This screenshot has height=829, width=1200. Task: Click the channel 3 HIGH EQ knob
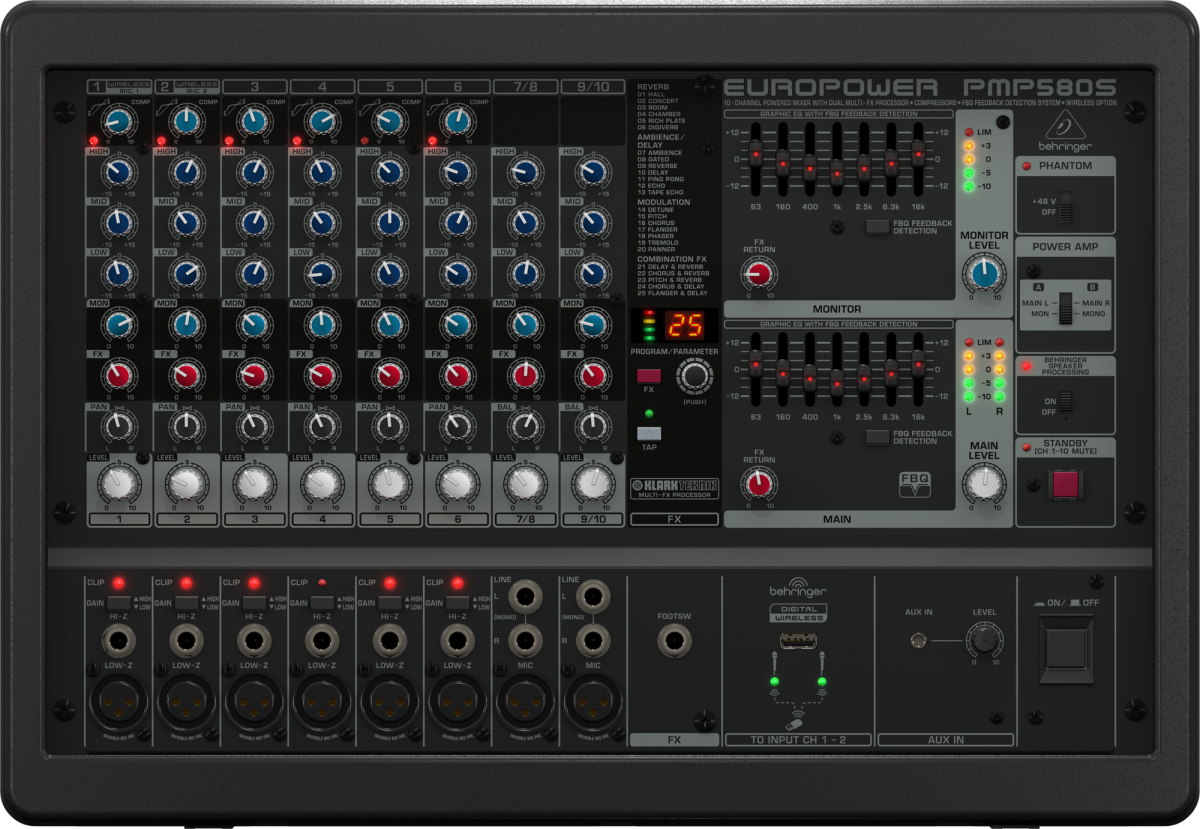point(255,172)
